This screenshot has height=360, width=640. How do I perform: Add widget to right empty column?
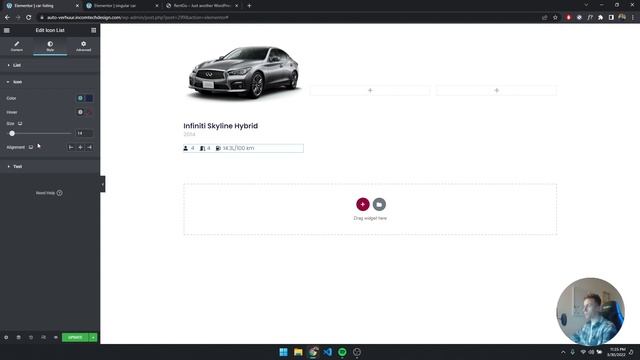tap(496, 91)
